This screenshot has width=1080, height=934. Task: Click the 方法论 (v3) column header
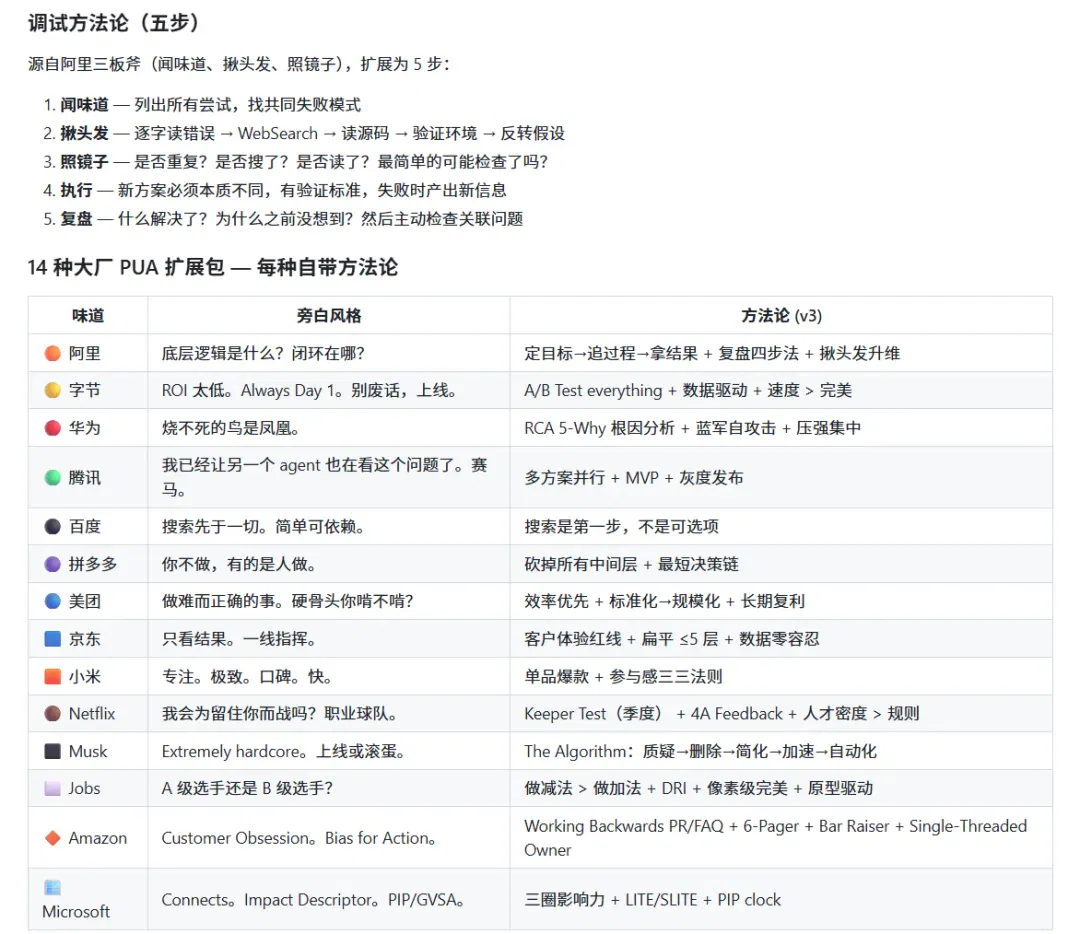coord(781,315)
